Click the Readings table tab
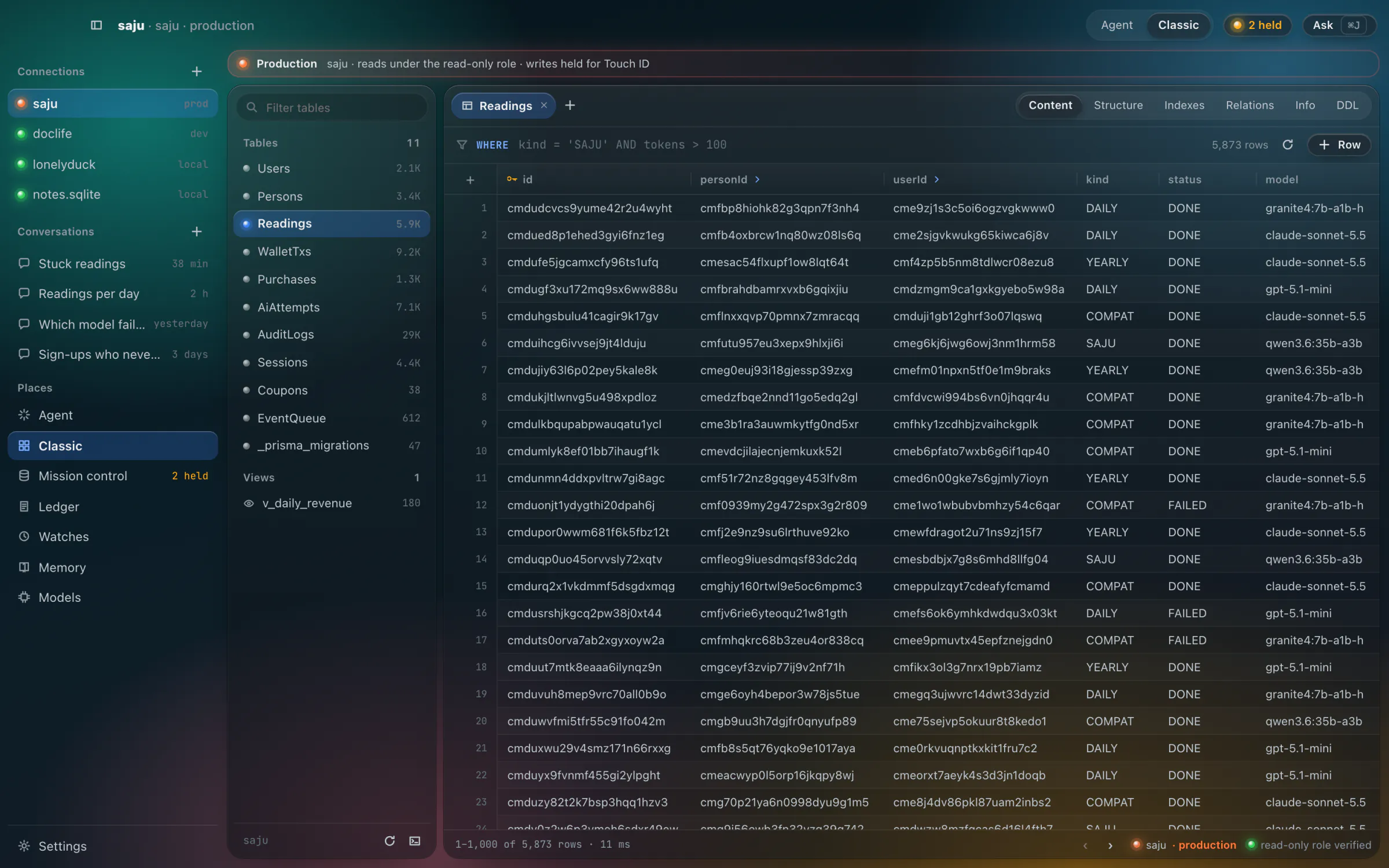The width and height of the screenshot is (1389, 868). pos(503,105)
